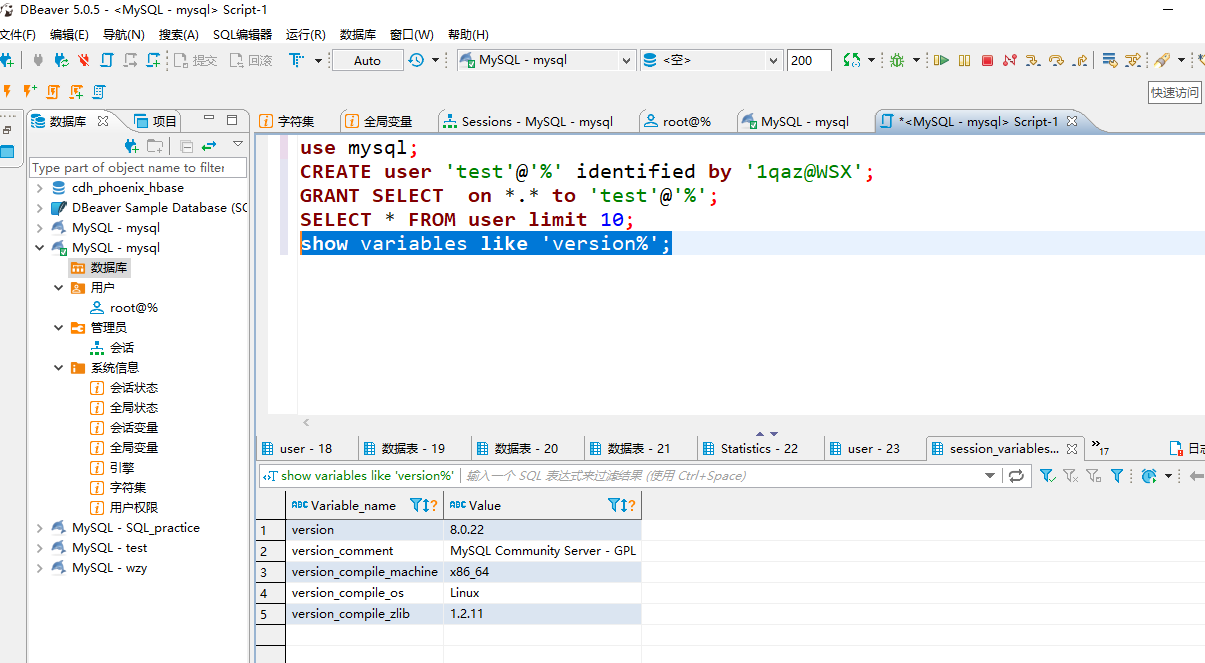
Task: Open the 文件(F) menu
Action: pos(18,34)
